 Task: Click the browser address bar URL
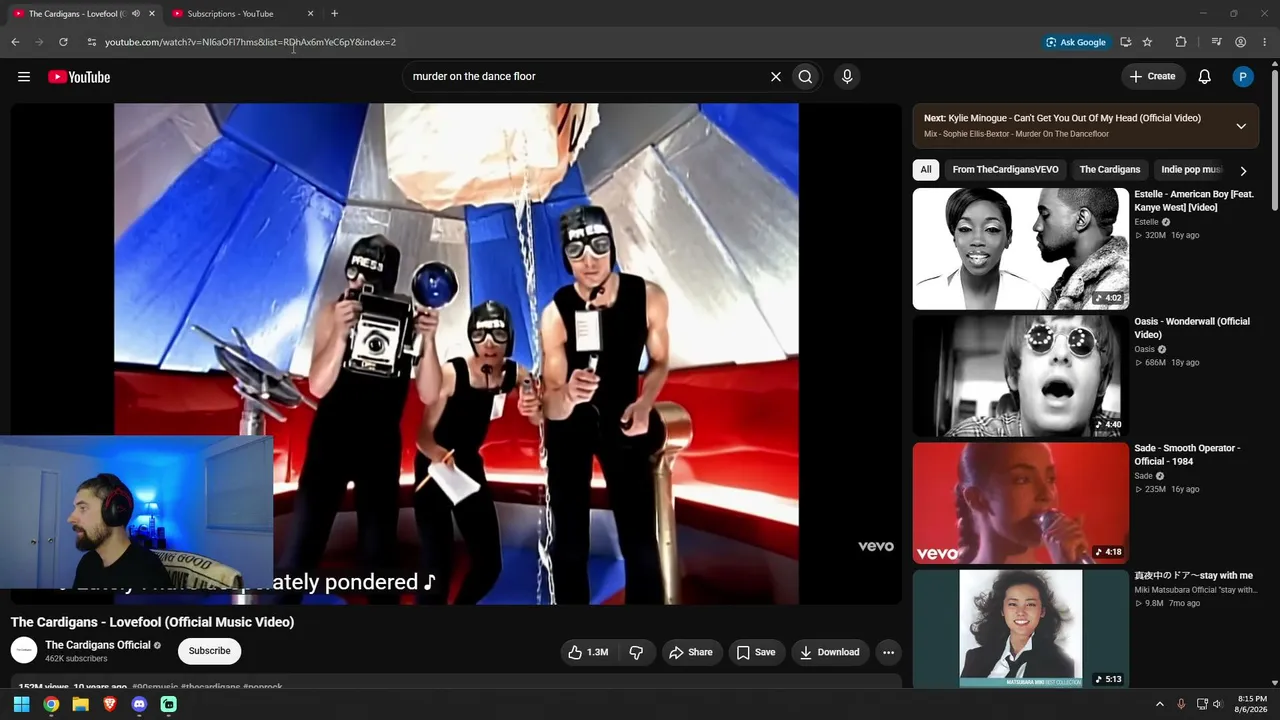[250, 42]
